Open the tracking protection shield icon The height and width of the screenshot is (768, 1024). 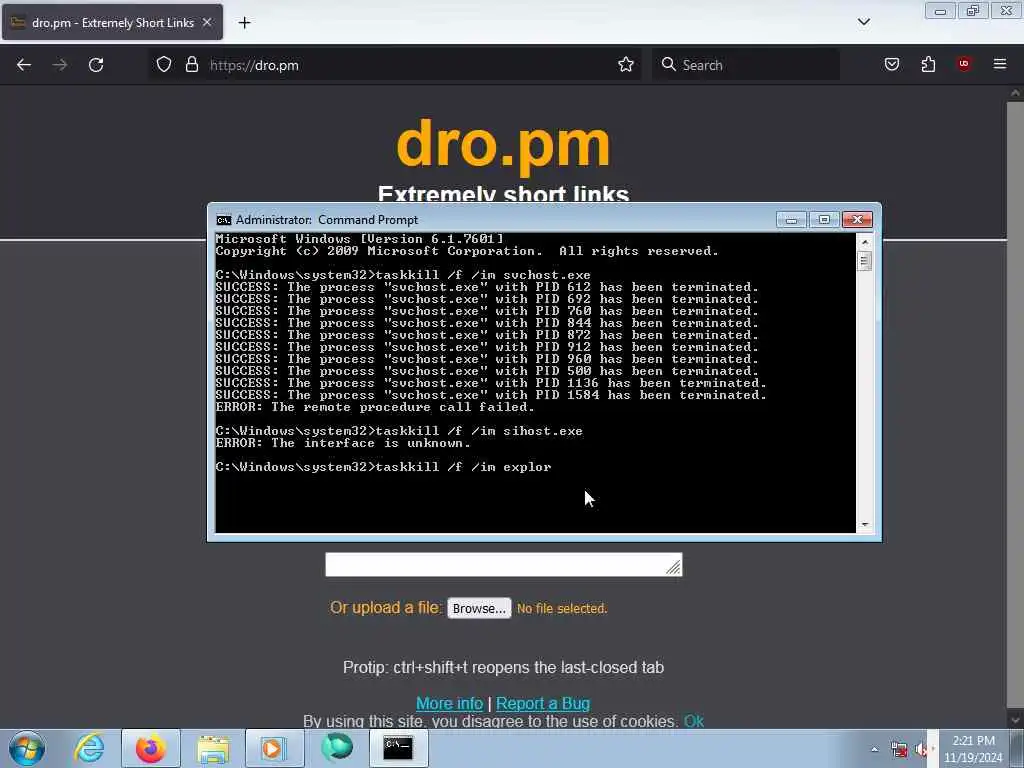[164, 65]
